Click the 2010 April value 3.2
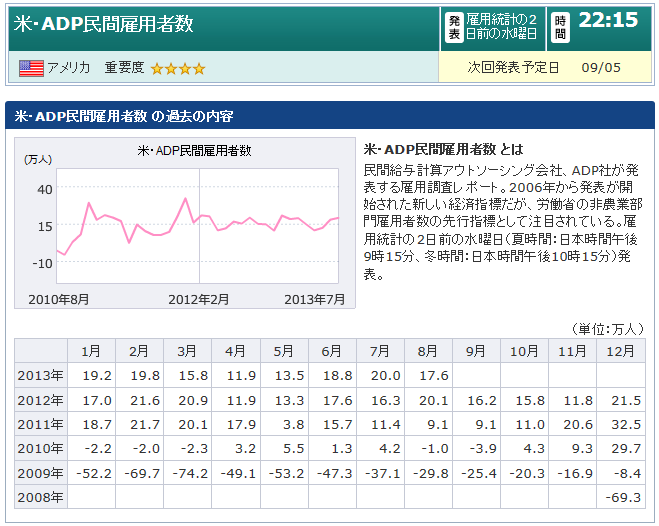659x526 pixels. tap(245, 448)
